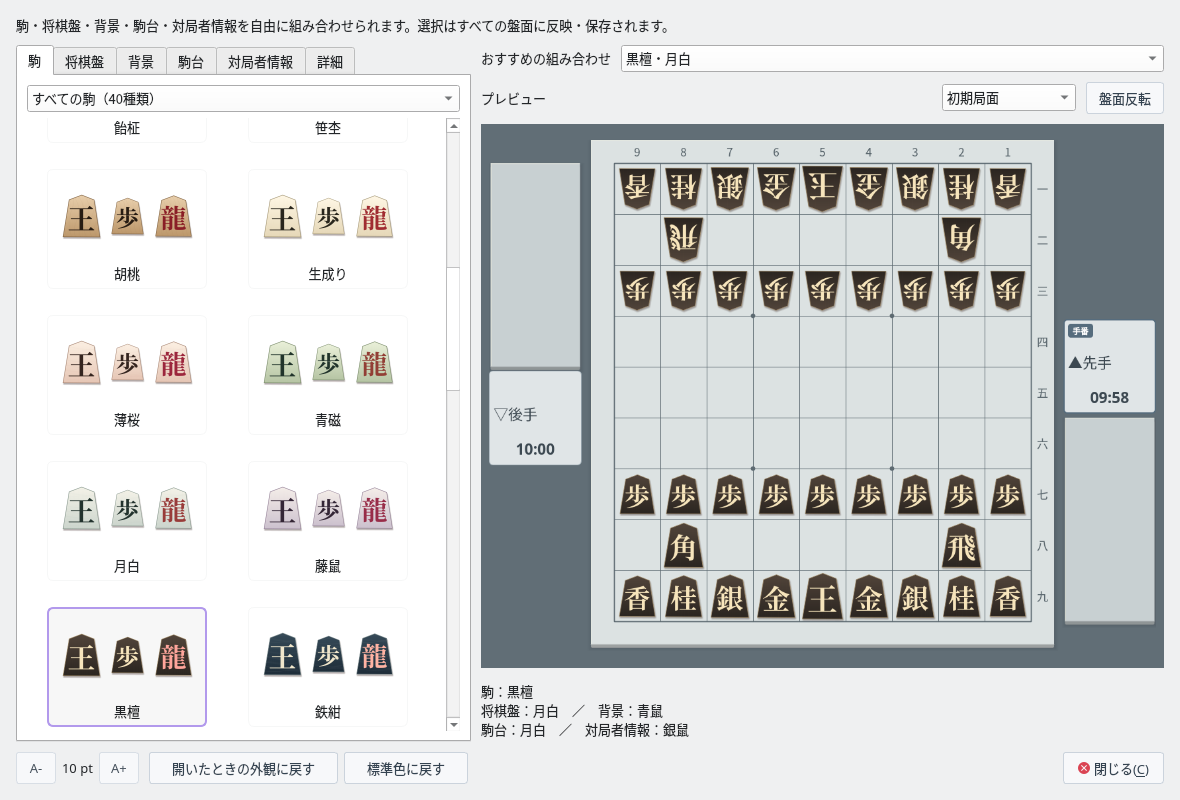This screenshot has width=1180, height=800.
Task: Open the 詳細 tab
Action: click(x=330, y=62)
